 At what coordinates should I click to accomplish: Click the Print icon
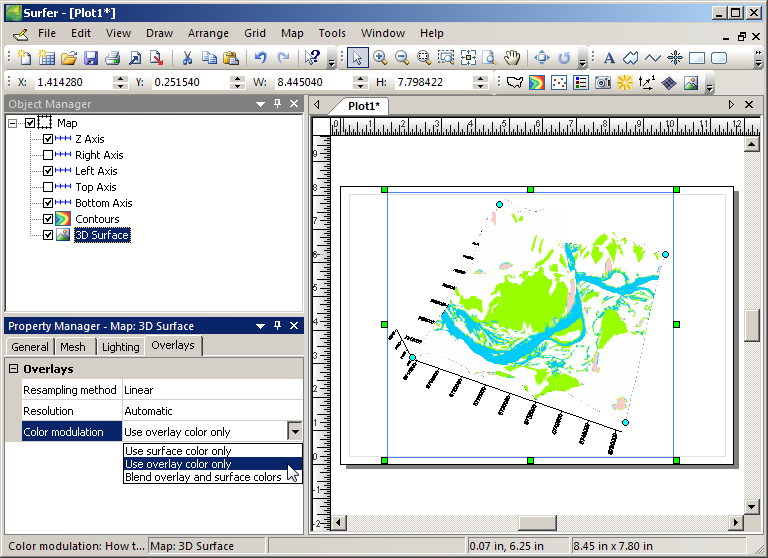coord(113,58)
